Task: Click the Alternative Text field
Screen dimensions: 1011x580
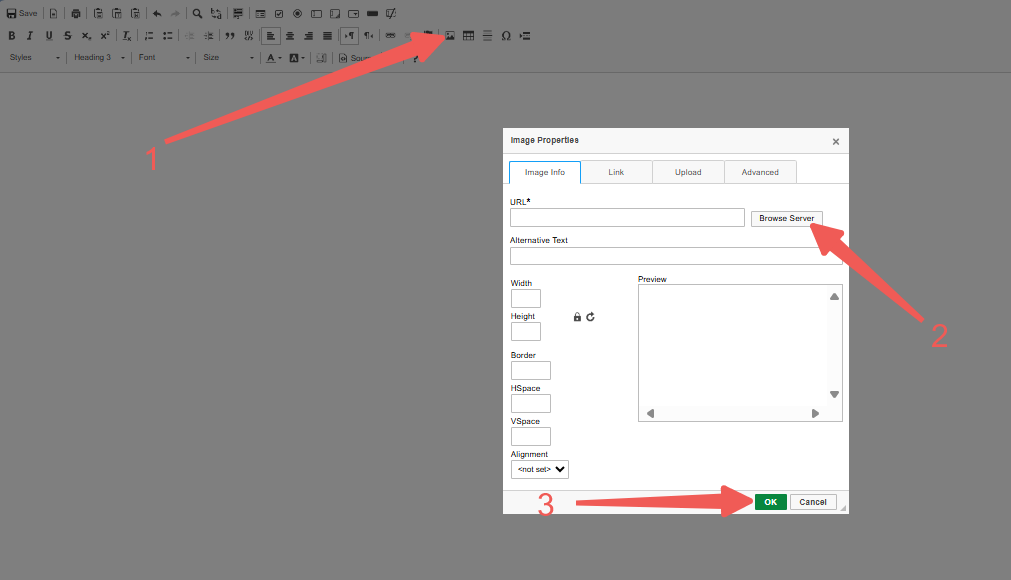Action: click(676, 256)
